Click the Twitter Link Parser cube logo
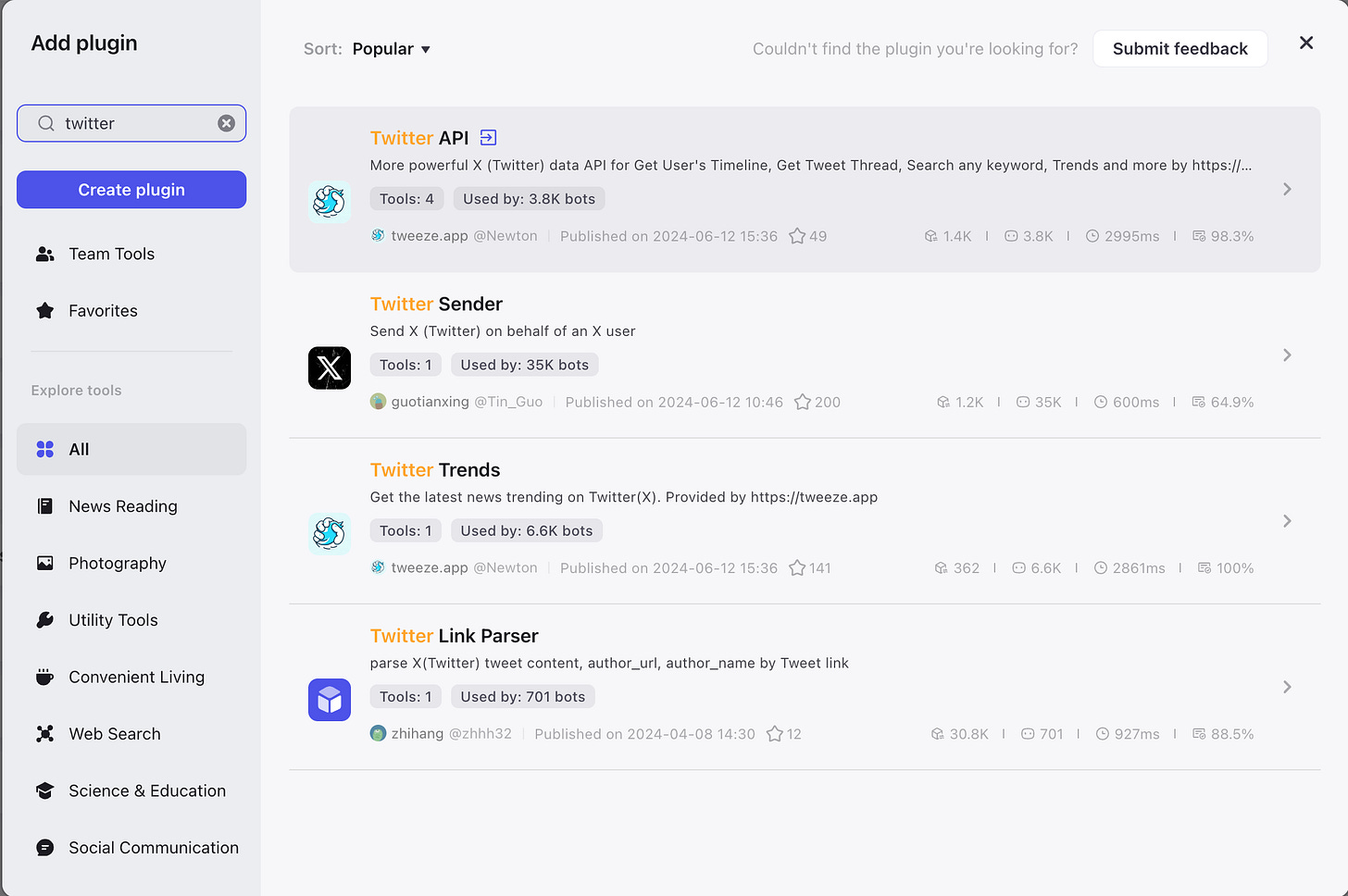The height and width of the screenshot is (896, 1348). click(330, 699)
